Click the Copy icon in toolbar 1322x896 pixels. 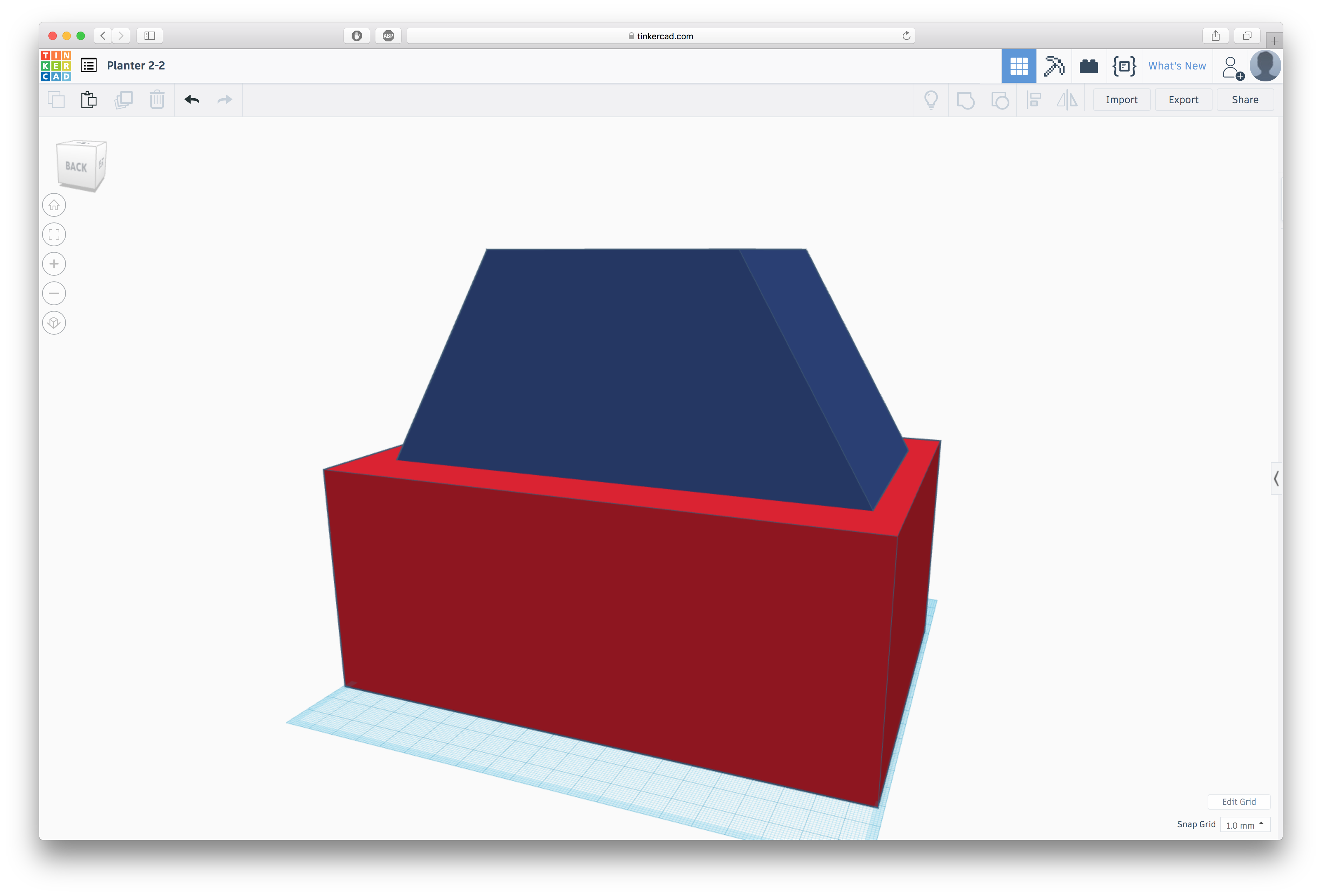click(x=56, y=100)
